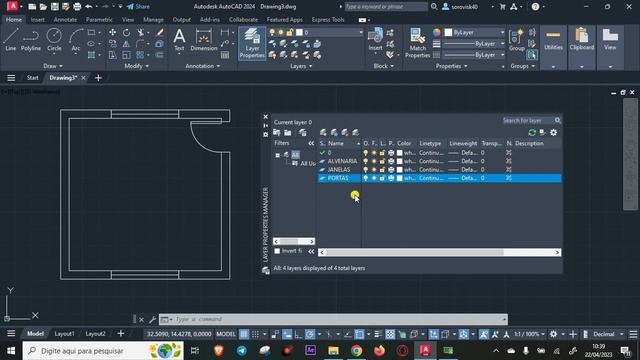Image resolution: width=640 pixels, height=360 pixels.
Task: Switch to the Express Tools tab
Action: (328, 20)
